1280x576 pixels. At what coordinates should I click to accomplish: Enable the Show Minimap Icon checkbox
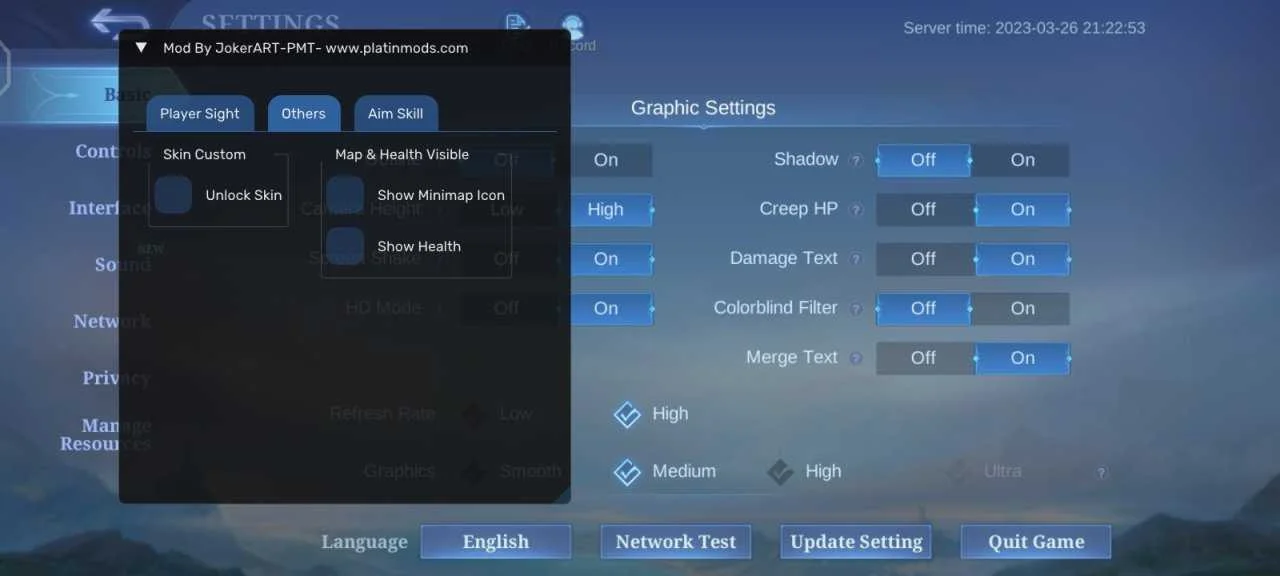345,195
